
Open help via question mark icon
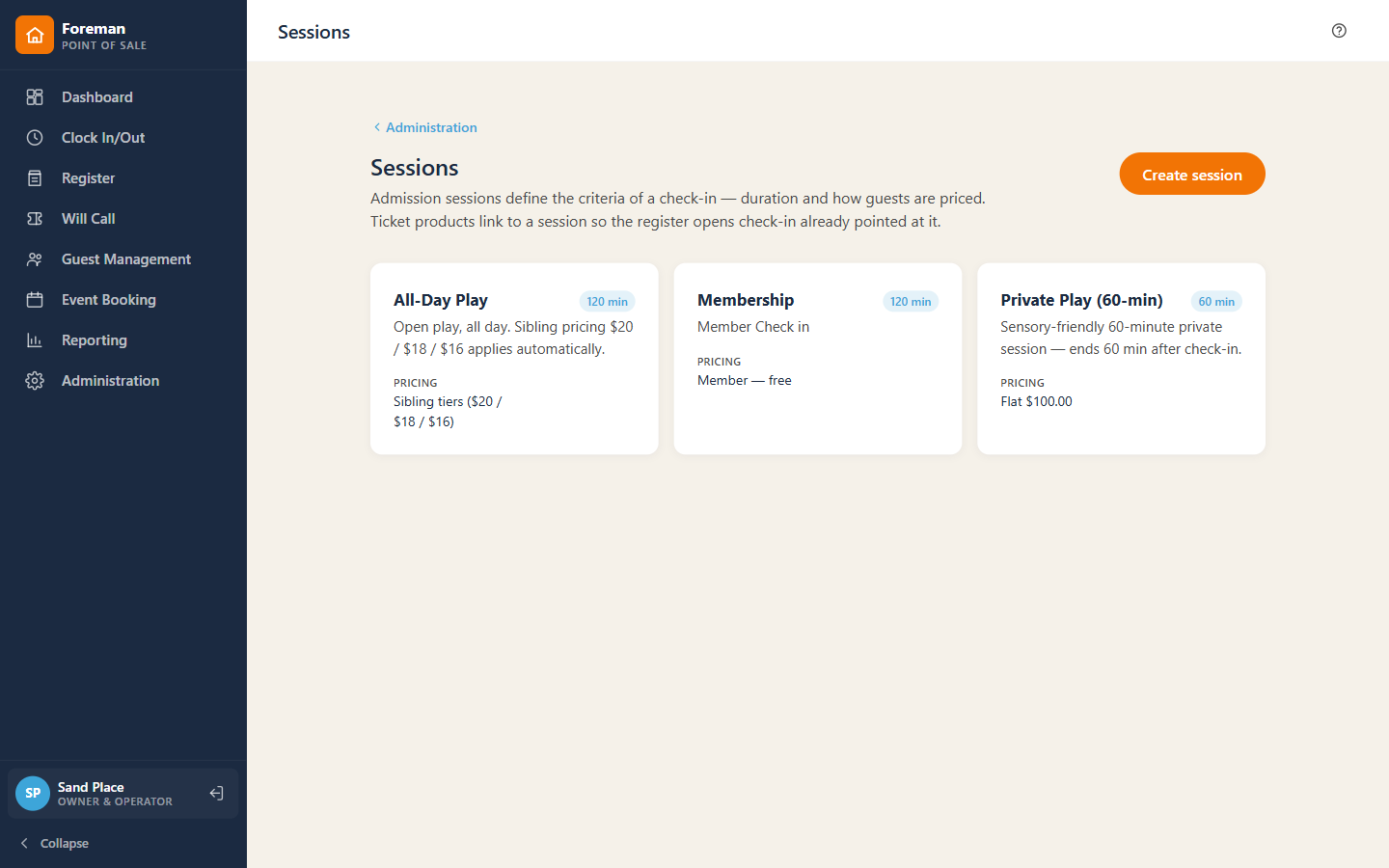click(x=1339, y=31)
